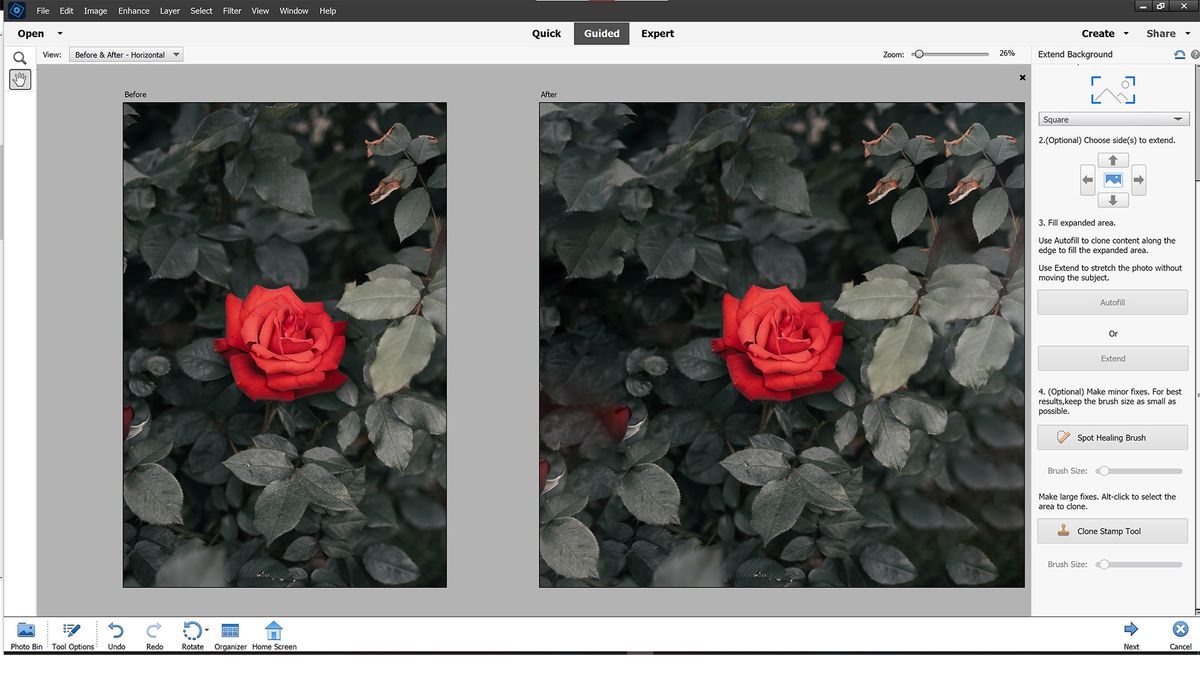
Task: Go to the Home Screen
Action: click(274, 636)
